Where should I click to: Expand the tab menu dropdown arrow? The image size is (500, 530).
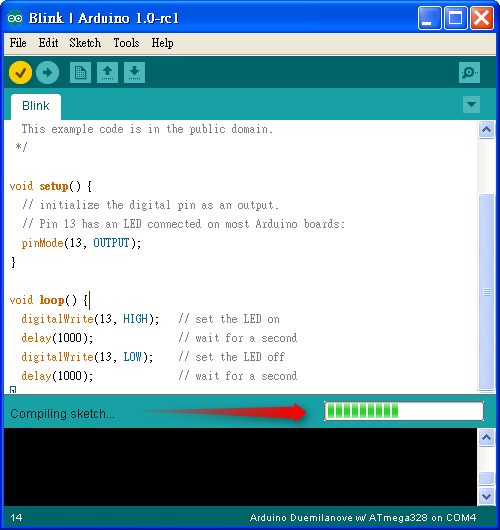point(471,104)
